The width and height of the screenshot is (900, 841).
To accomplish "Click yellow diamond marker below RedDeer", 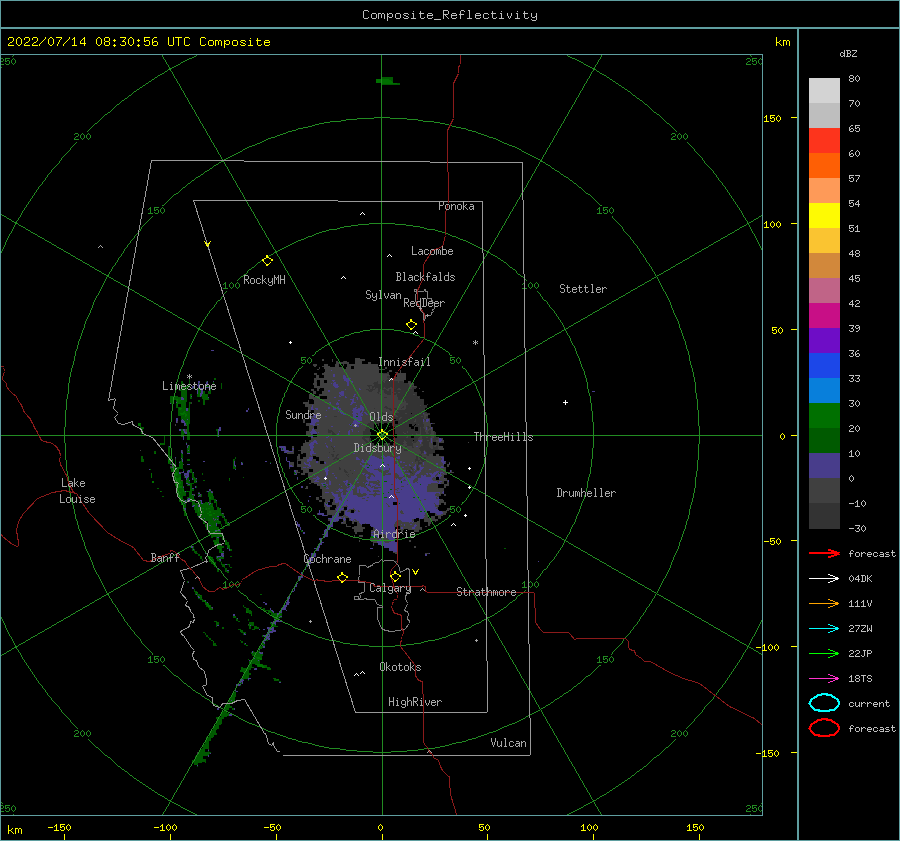I will (x=411, y=324).
